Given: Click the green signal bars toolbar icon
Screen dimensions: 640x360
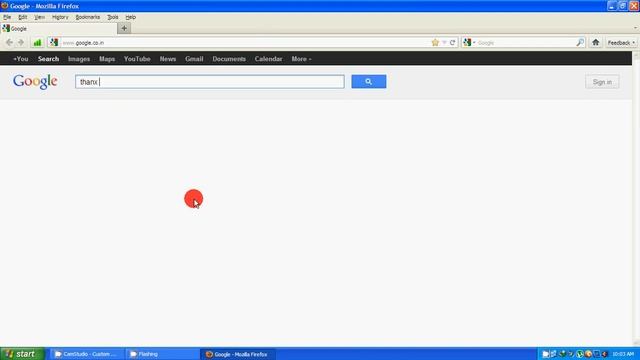Looking at the screenshot, I should click(x=37, y=42).
